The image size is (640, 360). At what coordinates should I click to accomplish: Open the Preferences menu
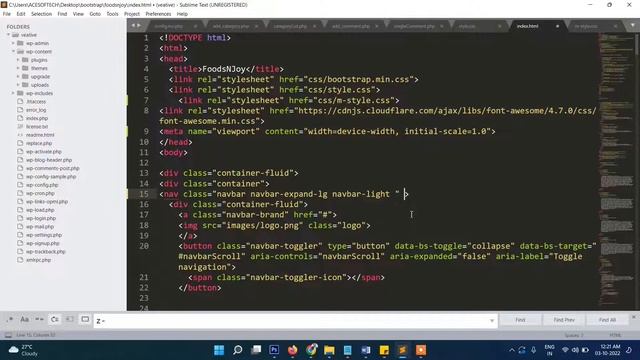(158, 14)
